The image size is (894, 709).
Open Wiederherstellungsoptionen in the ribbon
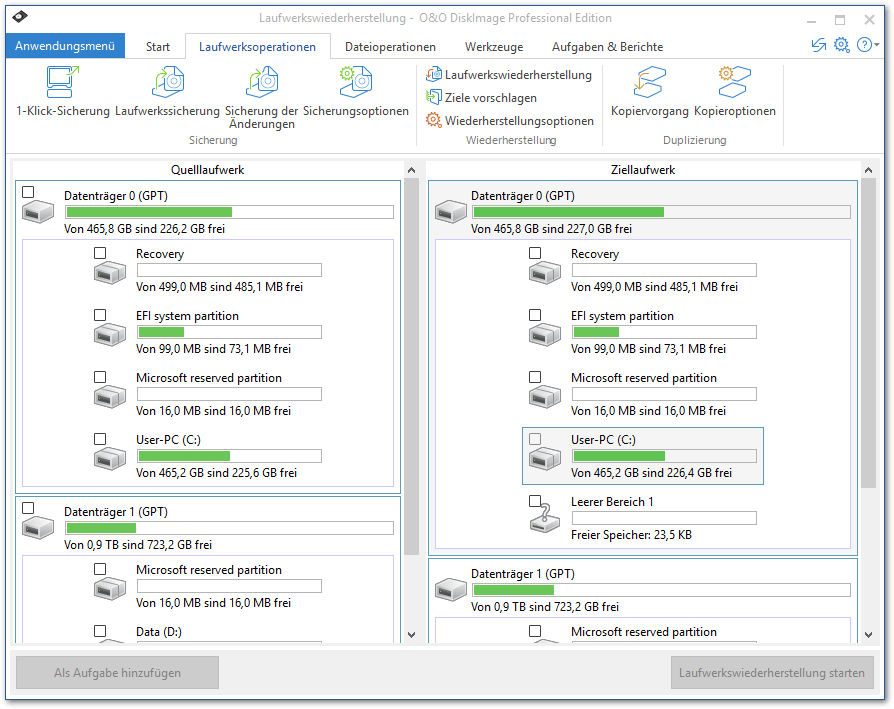coord(510,121)
